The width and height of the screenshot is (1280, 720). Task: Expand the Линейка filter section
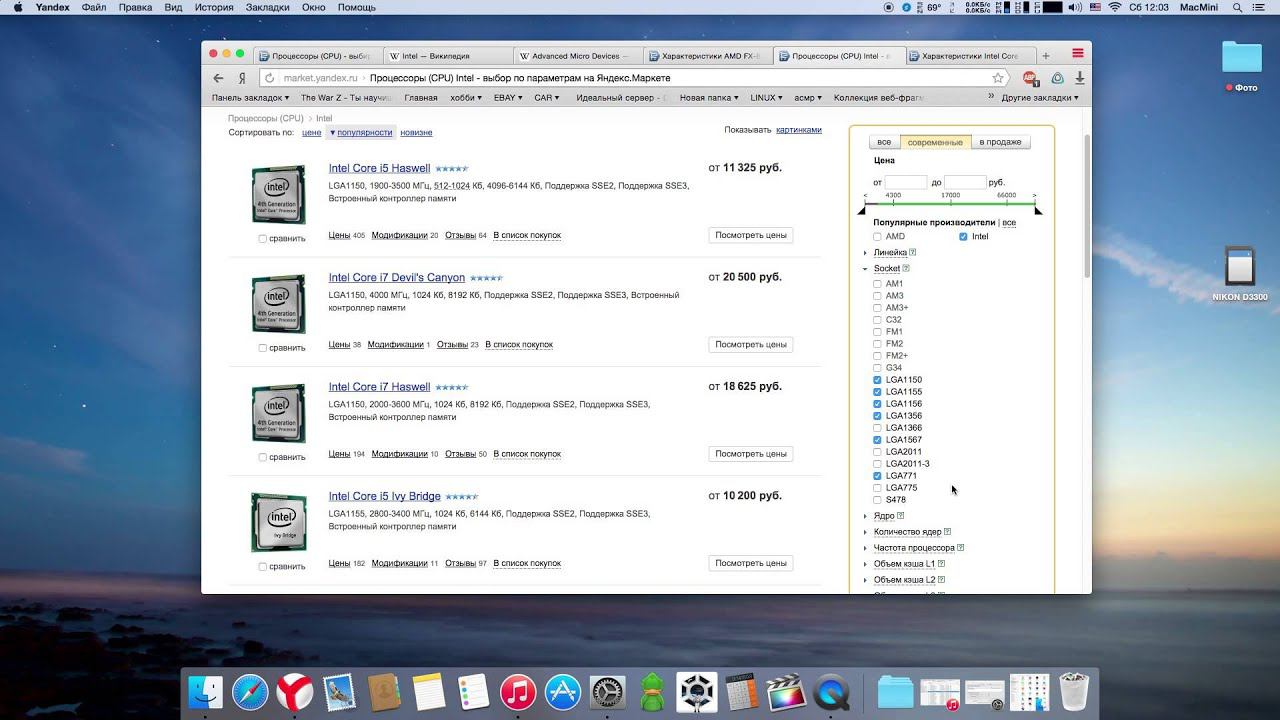tap(890, 253)
